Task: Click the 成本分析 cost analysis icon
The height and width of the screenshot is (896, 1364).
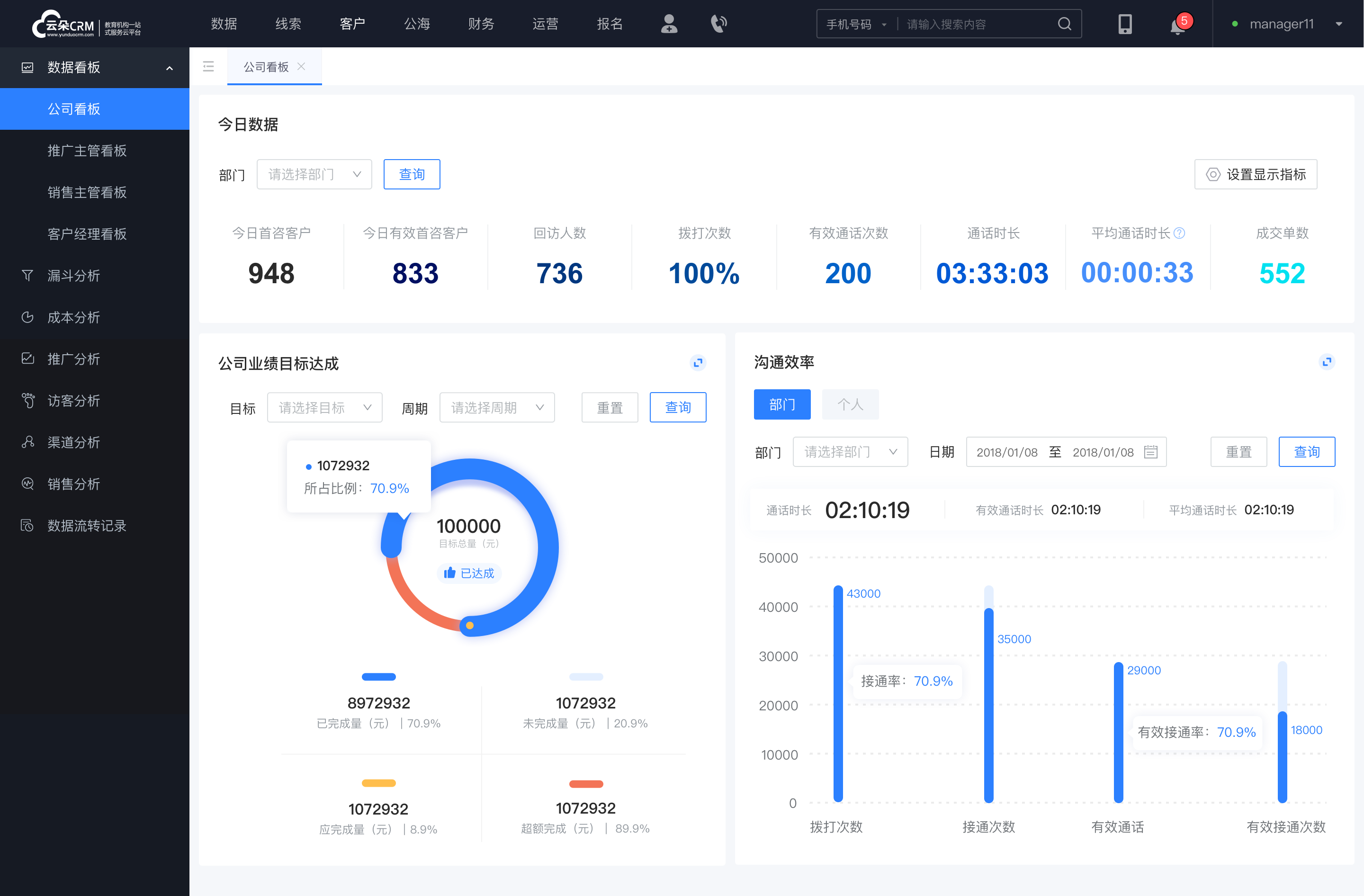Action: [x=27, y=316]
